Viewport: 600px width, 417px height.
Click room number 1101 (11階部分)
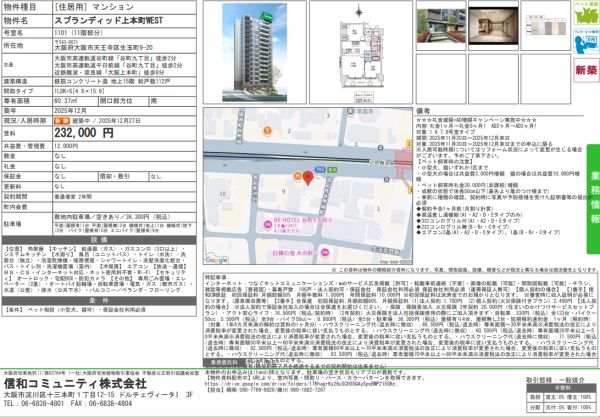[78, 33]
